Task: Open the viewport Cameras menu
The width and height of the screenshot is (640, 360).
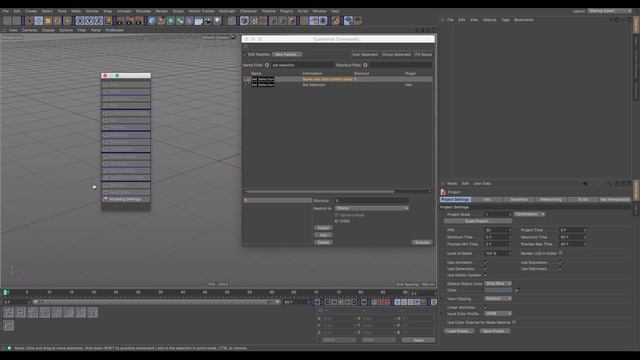Action: (29, 30)
